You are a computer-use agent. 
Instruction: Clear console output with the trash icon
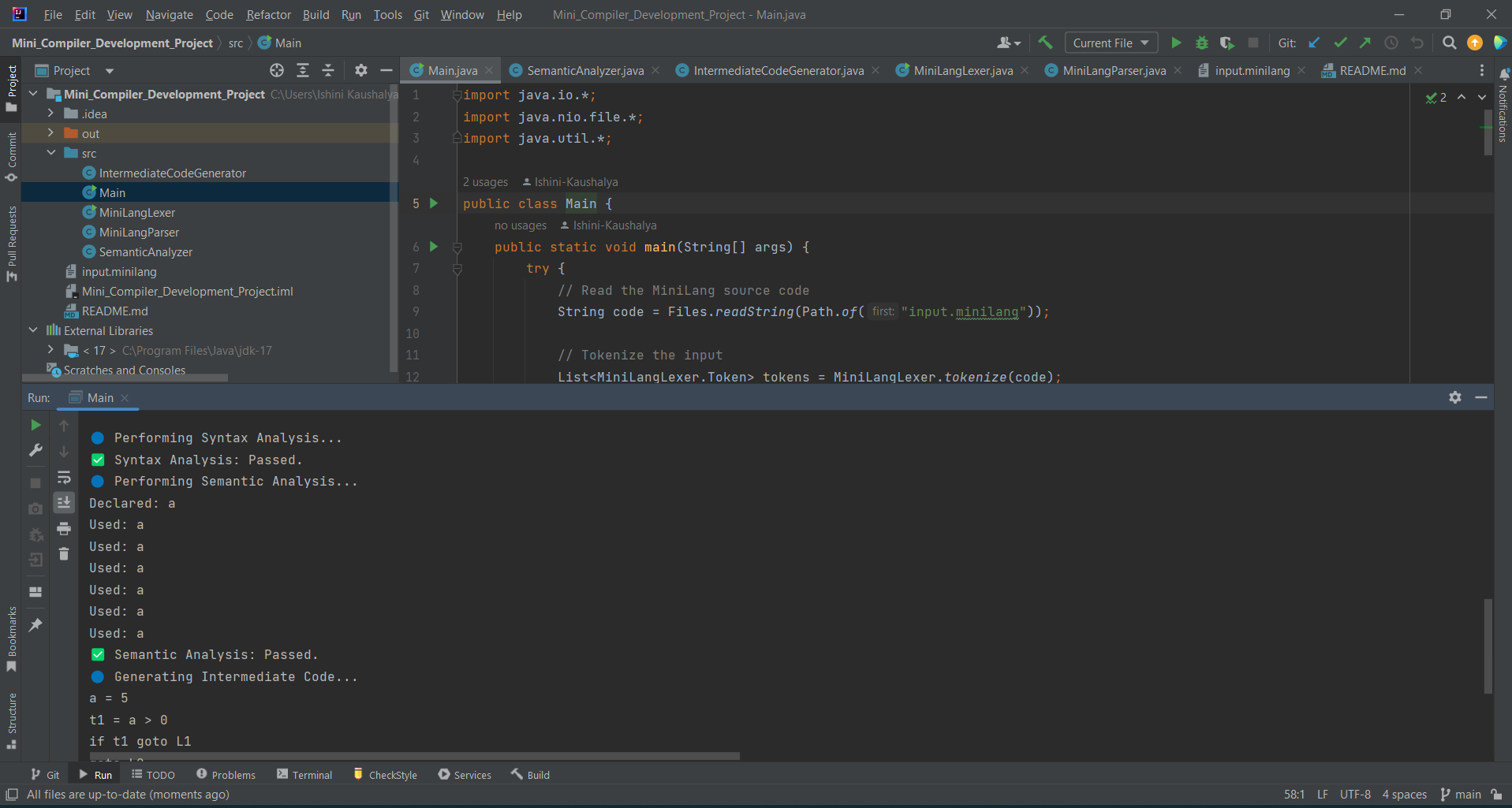click(64, 554)
